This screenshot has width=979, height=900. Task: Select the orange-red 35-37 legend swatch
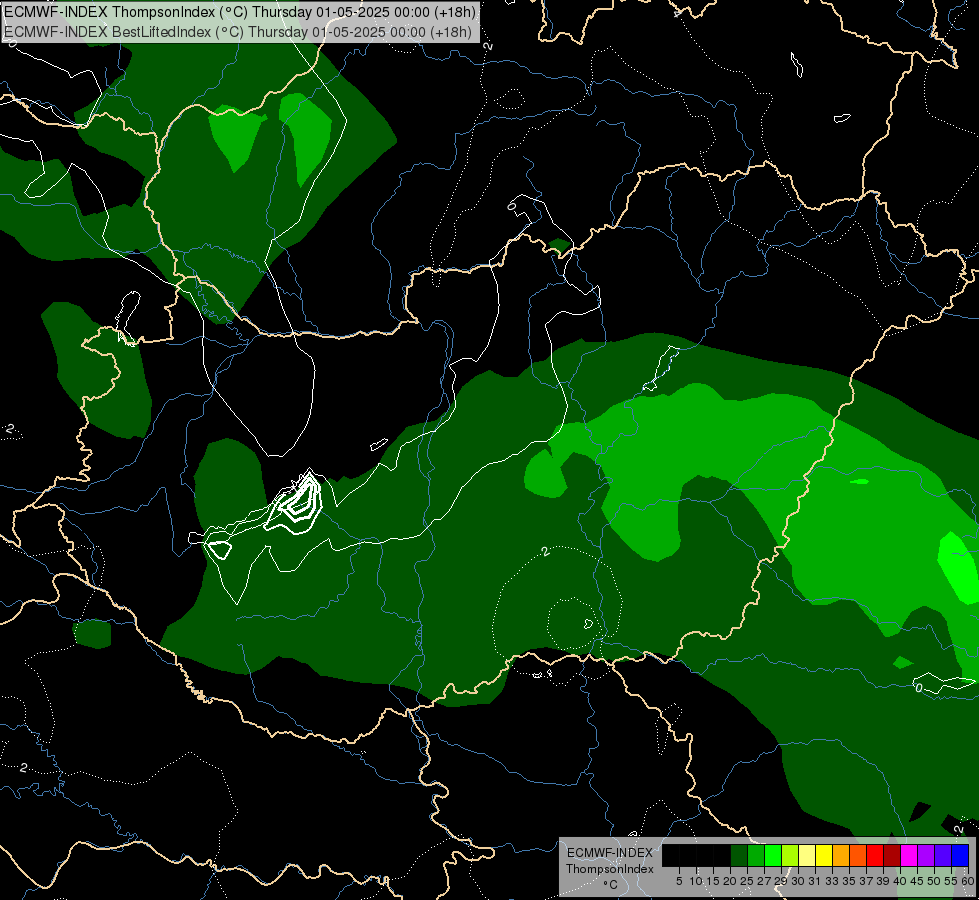coord(858,855)
